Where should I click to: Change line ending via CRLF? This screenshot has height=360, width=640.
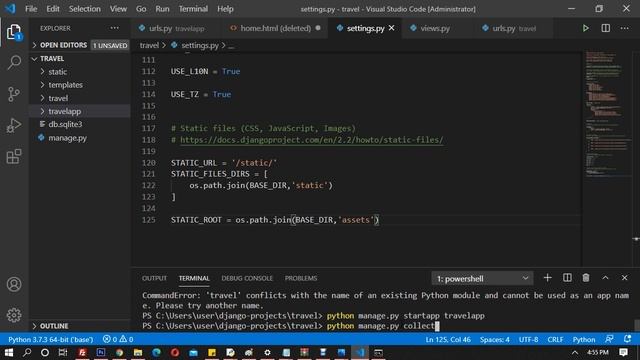(555, 339)
